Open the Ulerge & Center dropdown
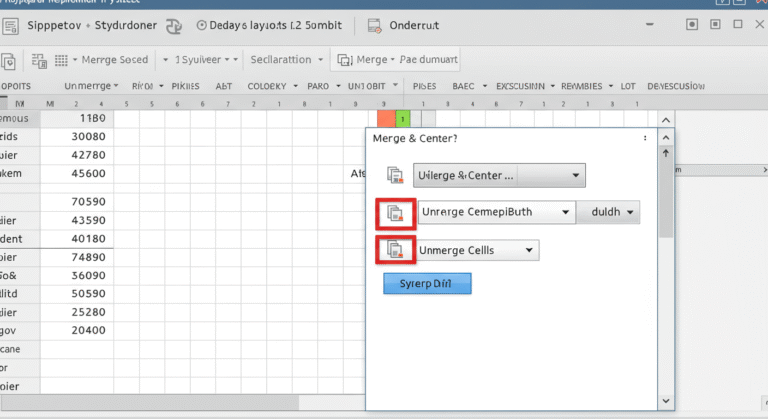768x419 pixels. pyautogui.click(x=575, y=176)
